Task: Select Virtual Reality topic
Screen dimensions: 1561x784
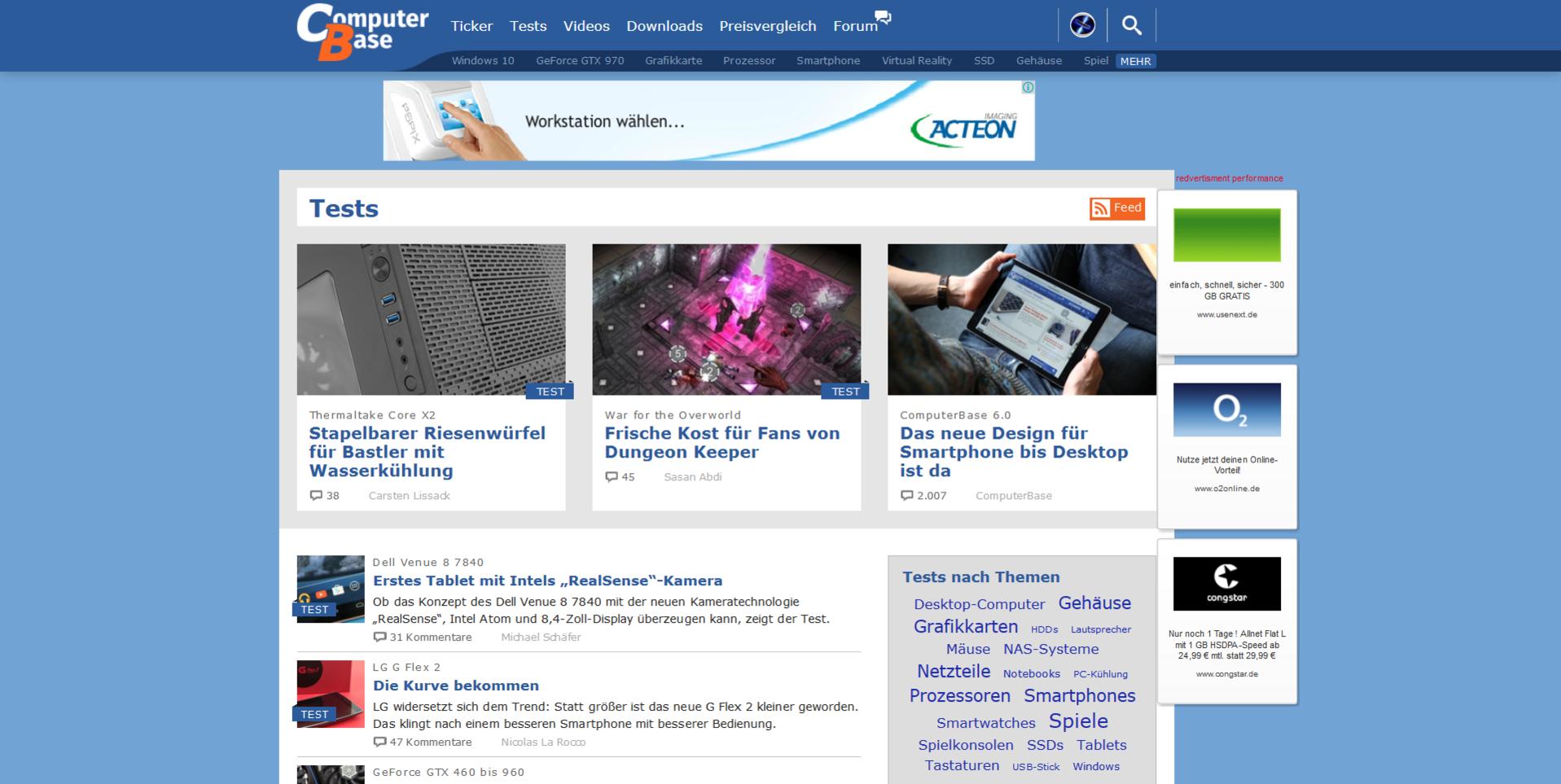Action: coord(917,61)
